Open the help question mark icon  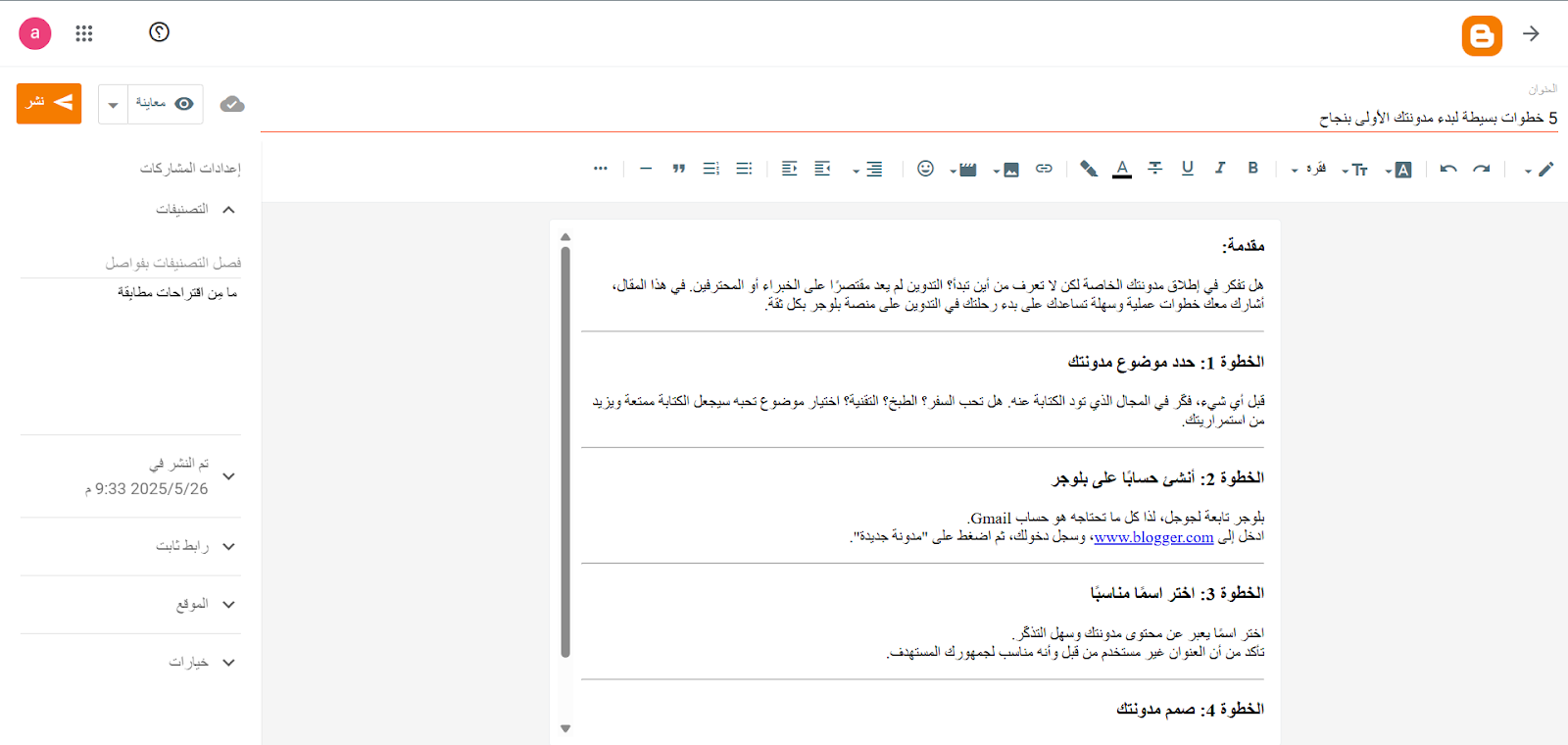click(160, 32)
